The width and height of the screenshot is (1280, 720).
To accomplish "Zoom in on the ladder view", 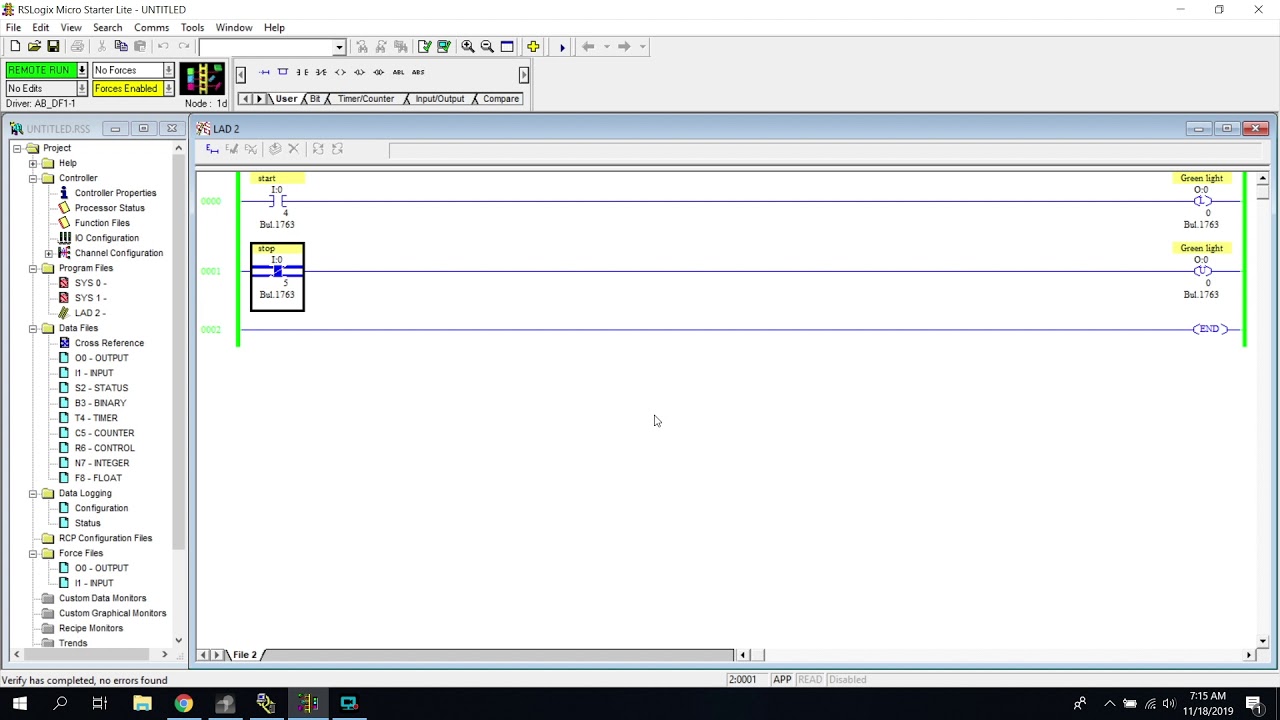I will [x=468, y=46].
